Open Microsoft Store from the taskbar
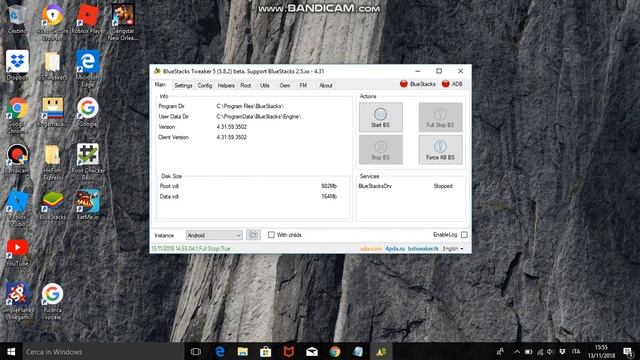Viewport: 640px width, 360px height. [266, 351]
